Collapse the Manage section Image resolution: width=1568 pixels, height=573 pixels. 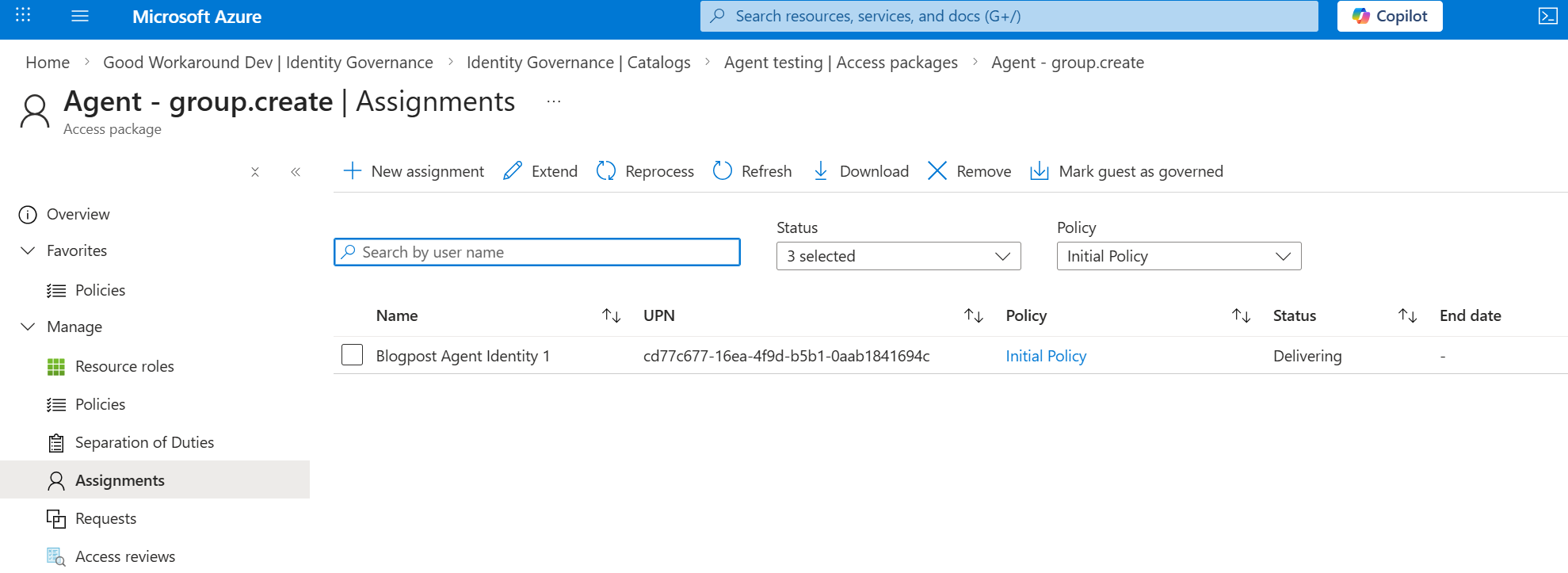(28, 327)
